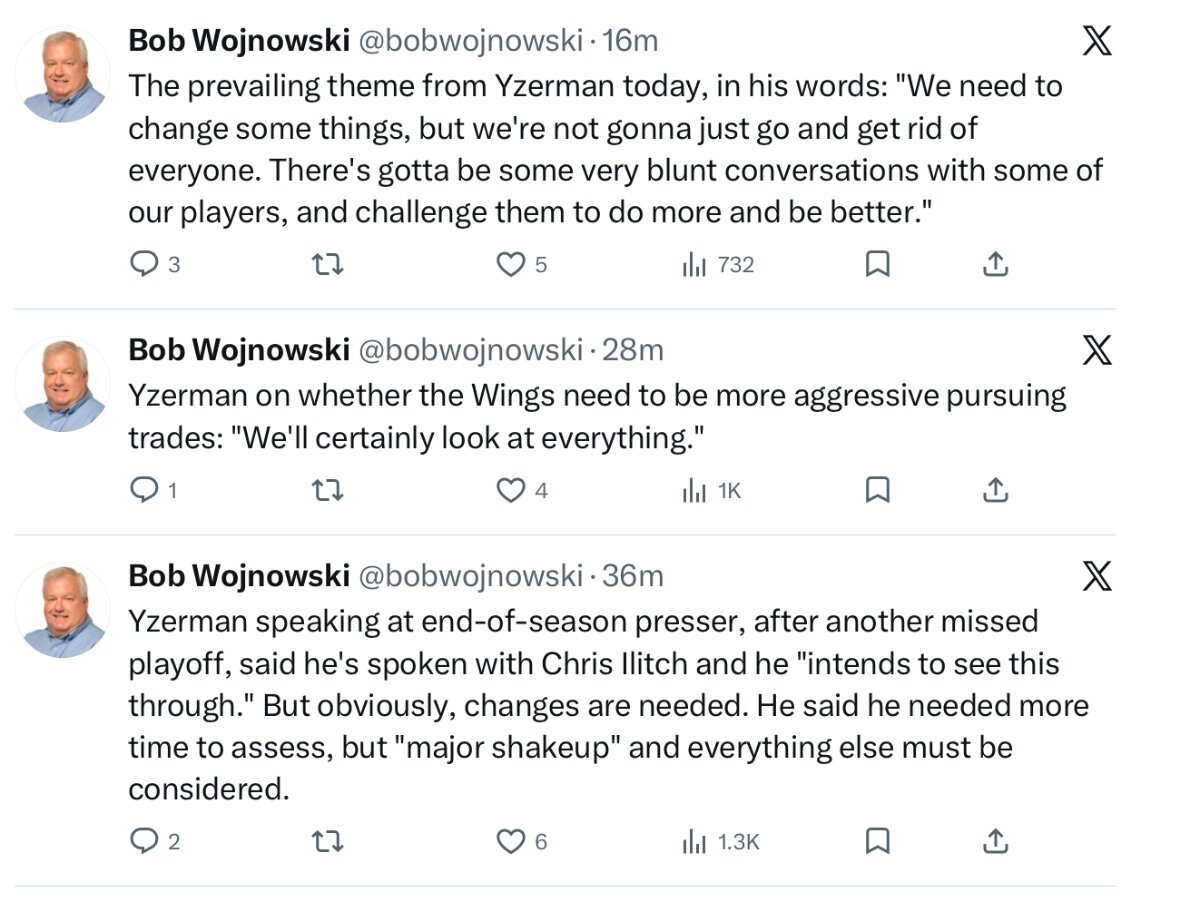This screenshot has width=1200, height=902.
Task: Reply to the end-of-season presser tweet
Action: click(146, 842)
